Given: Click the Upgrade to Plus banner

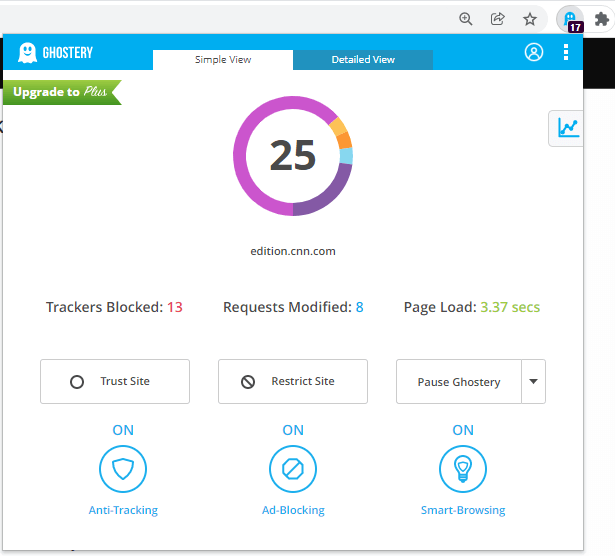Looking at the screenshot, I should pyautogui.click(x=60, y=92).
